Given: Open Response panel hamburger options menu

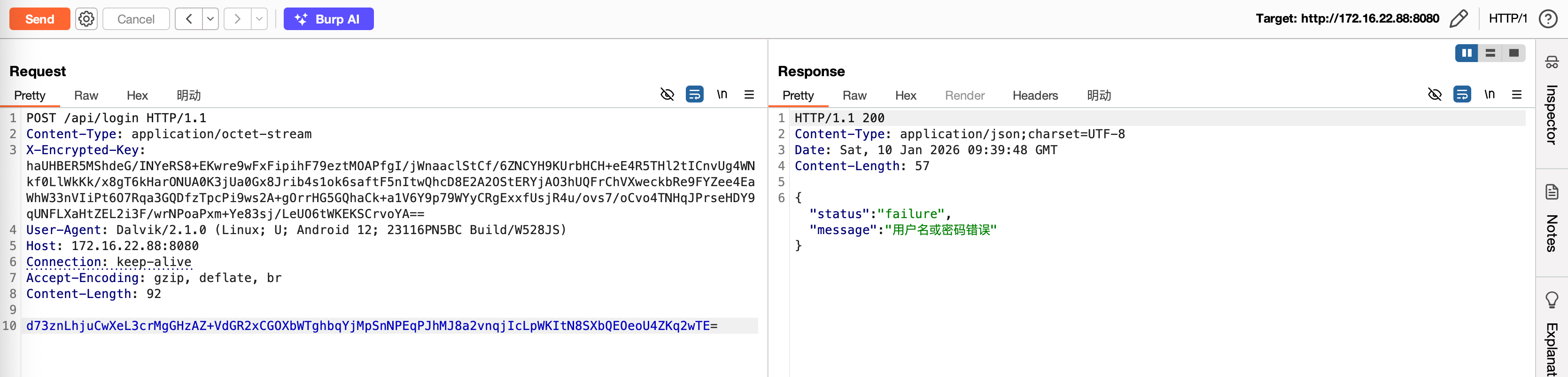Looking at the screenshot, I should tap(1516, 94).
